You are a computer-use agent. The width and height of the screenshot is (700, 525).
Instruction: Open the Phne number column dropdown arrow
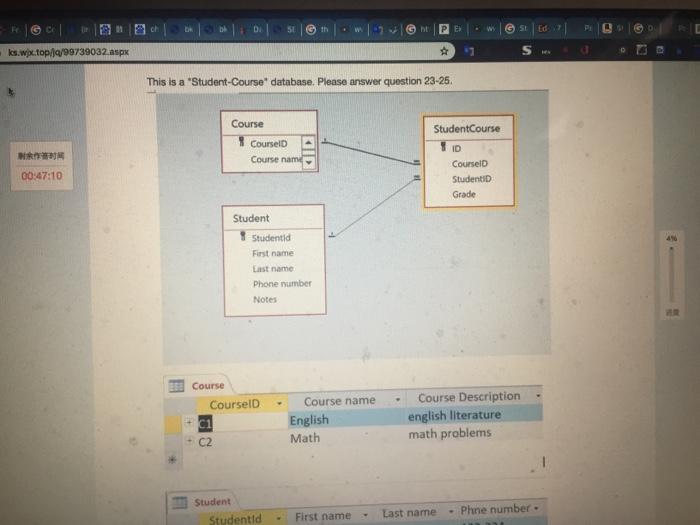pyautogui.click(x=536, y=508)
